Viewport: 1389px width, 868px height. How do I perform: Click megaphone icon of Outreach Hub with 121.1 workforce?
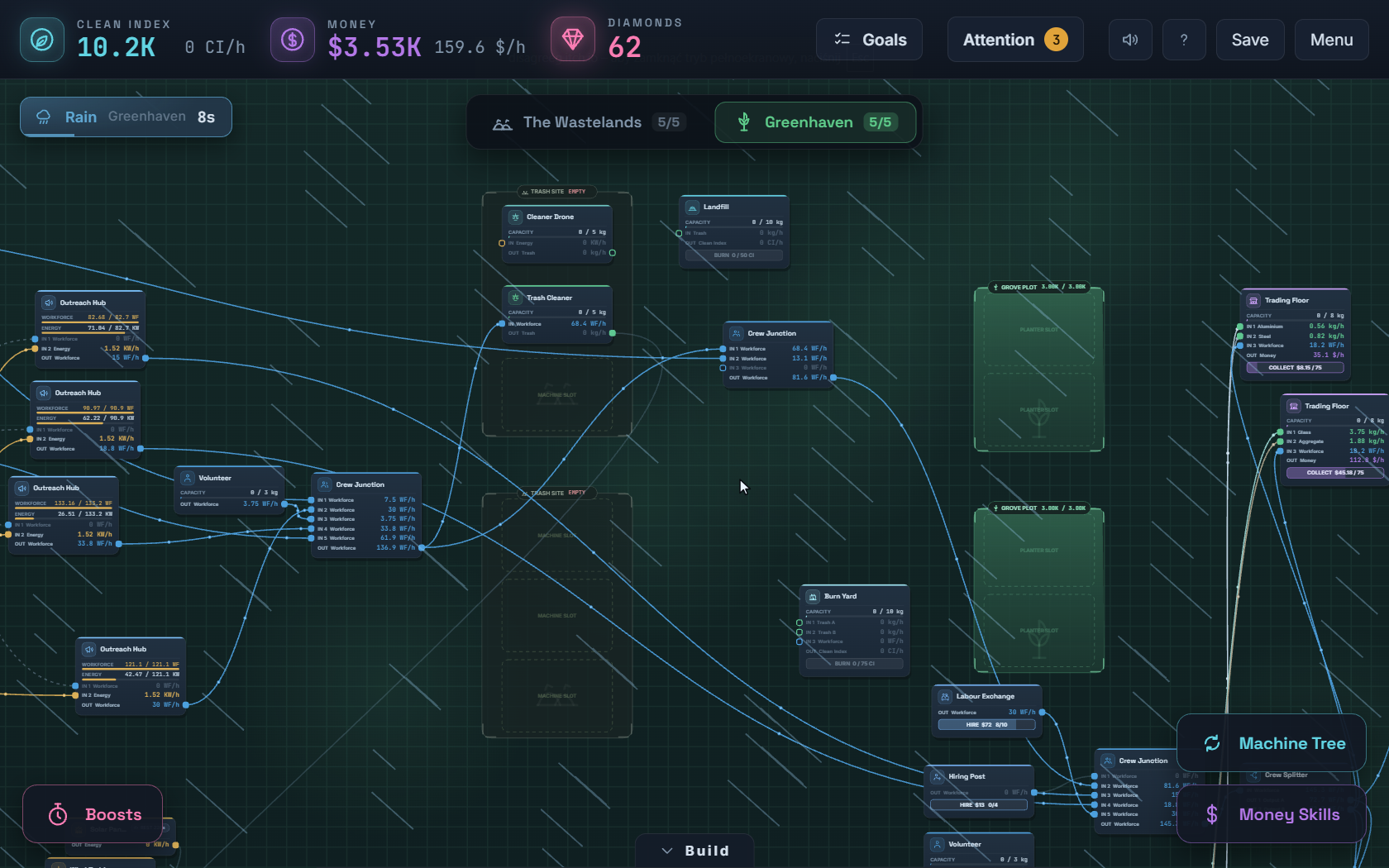89,649
